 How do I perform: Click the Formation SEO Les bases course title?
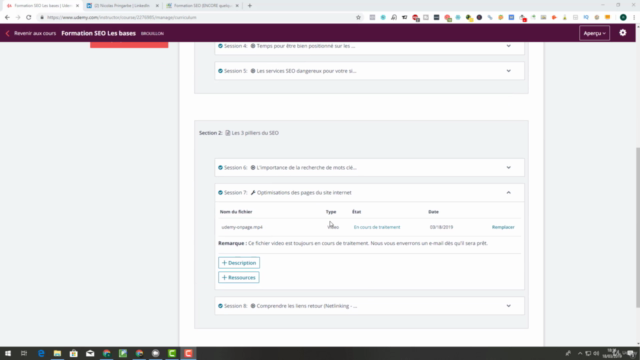coord(98,33)
